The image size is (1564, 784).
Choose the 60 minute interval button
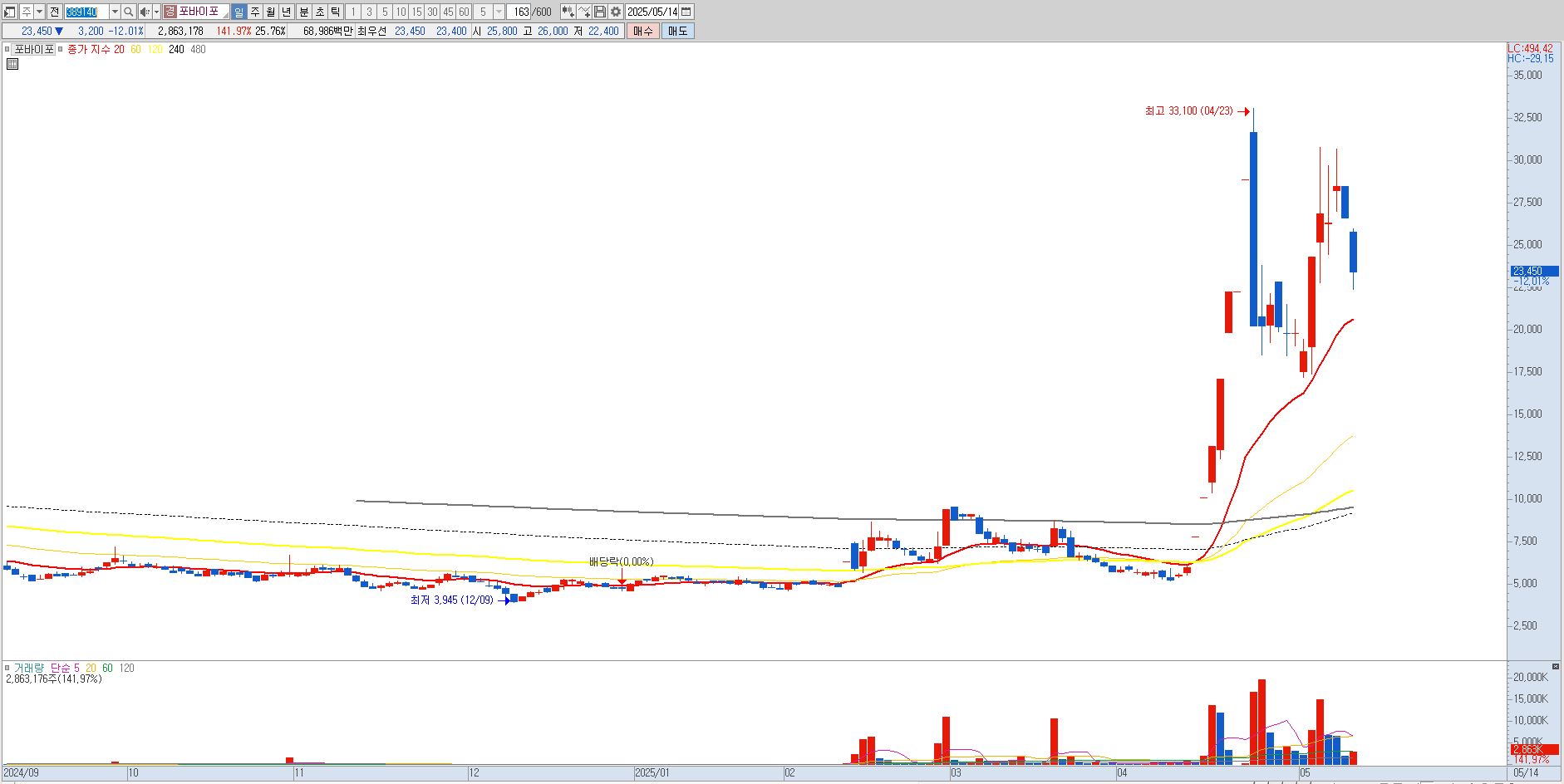click(464, 12)
